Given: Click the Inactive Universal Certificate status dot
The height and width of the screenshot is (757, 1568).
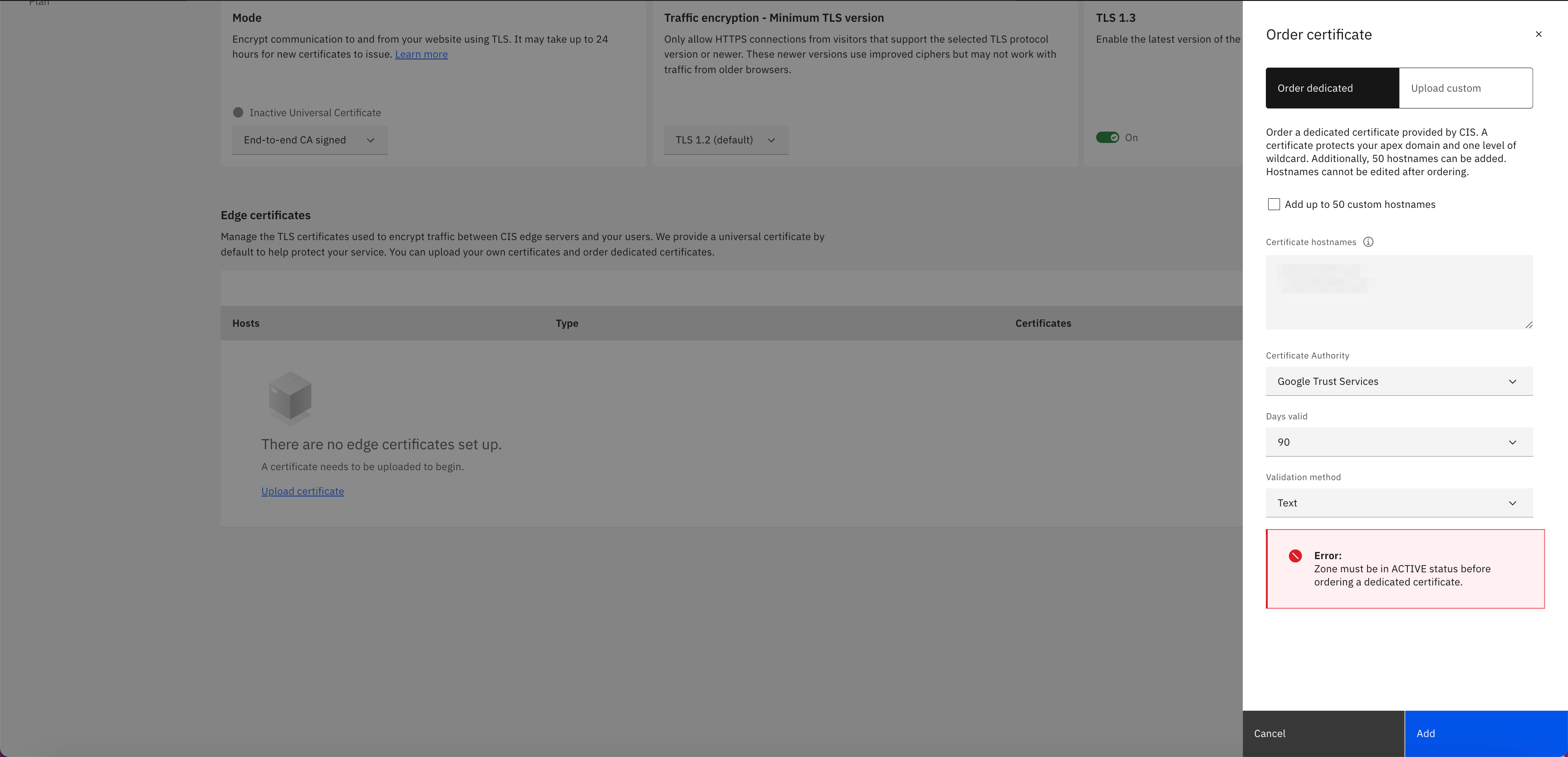Looking at the screenshot, I should (x=238, y=113).
